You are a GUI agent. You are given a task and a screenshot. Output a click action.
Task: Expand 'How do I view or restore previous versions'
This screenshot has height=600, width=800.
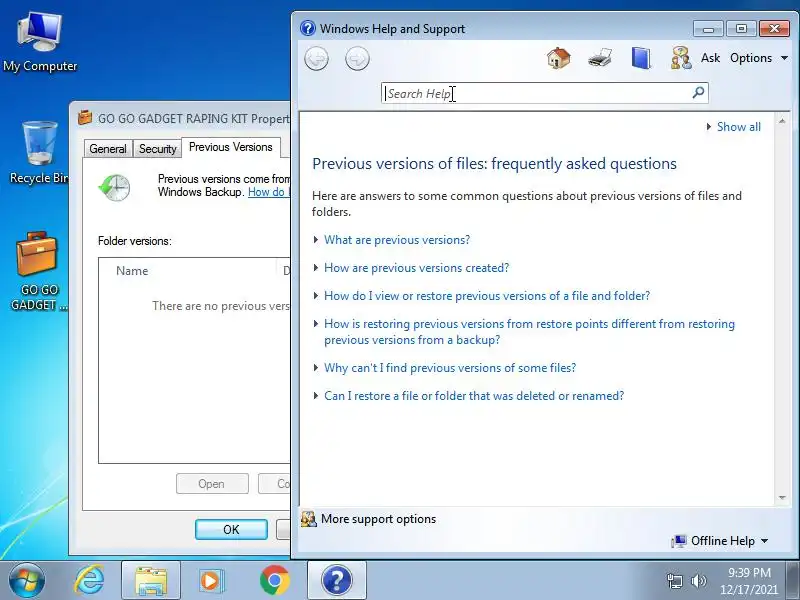point(487,296)
